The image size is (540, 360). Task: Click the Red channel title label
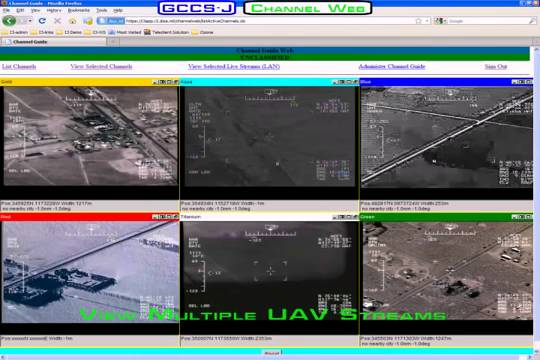pyautogui.click(x=6, y=217)
